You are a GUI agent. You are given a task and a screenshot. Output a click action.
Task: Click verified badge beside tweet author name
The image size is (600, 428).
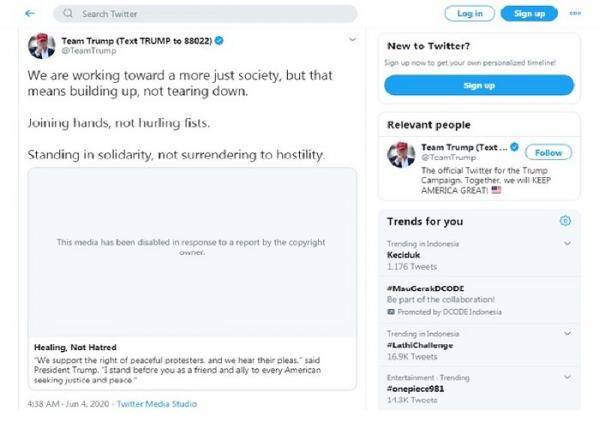coord(219,40)
